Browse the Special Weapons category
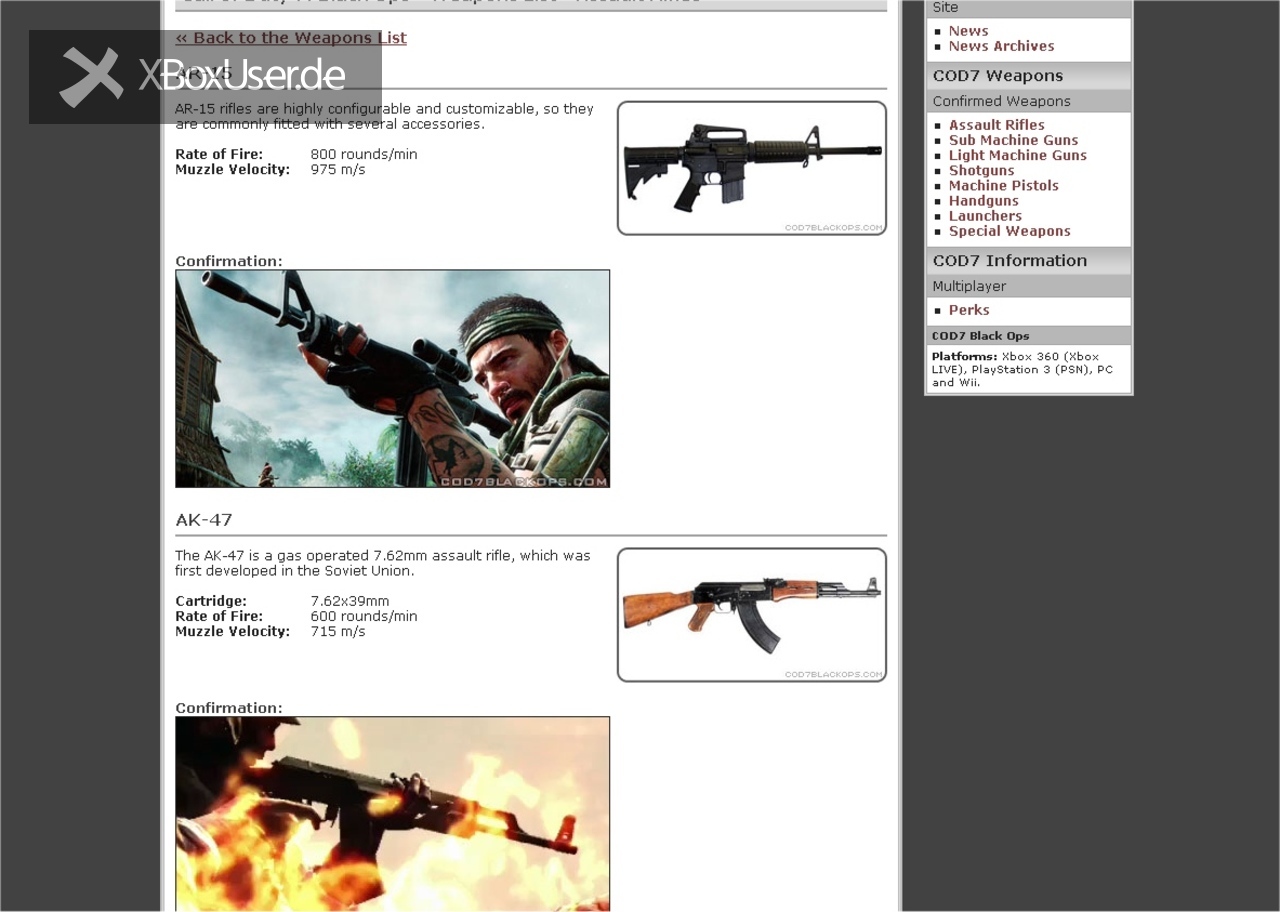The height and width of the screenshot is (912, 1280). point(1009,231)
